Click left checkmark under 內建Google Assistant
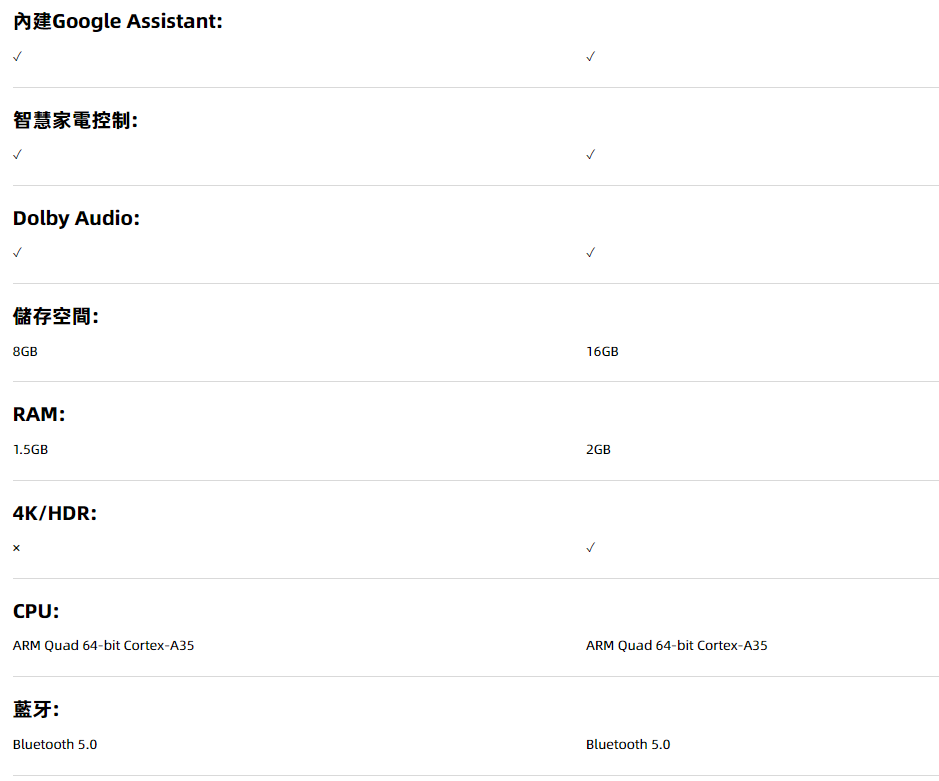This screenshot has height=781, width=939. point(17,56)
